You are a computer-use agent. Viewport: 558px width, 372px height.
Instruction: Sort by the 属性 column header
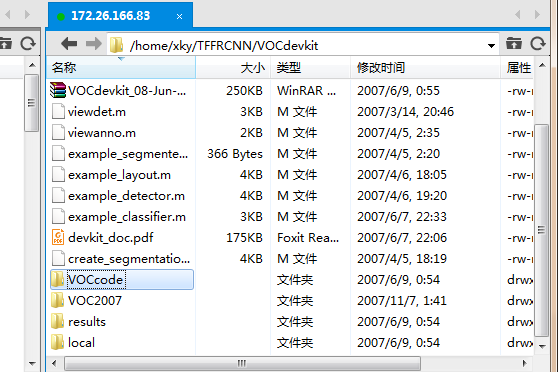[517, 67]
